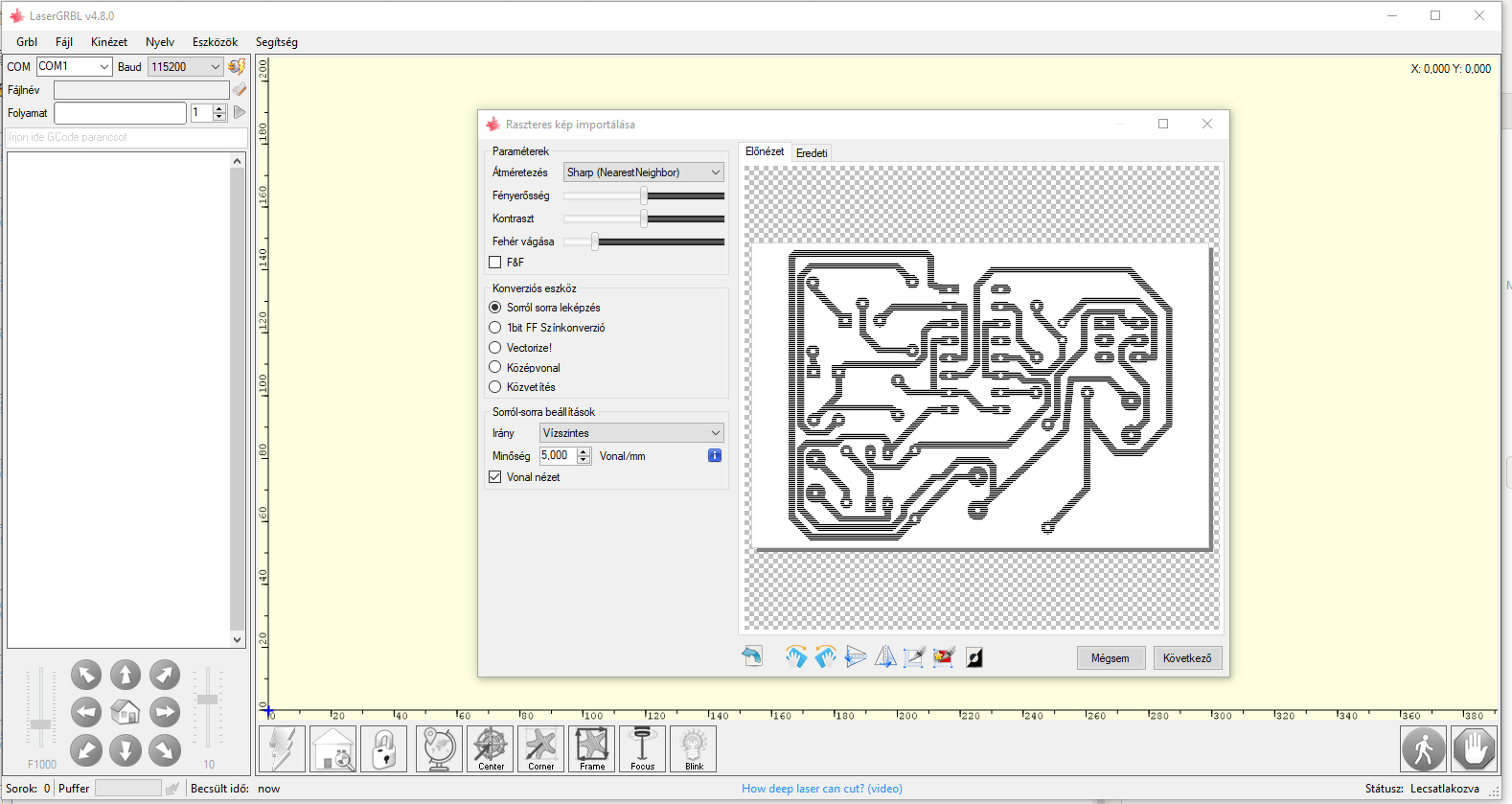Viewport: 1512px width, 804px height.
Task: Click the Fényerősség brightness slider
Action: tap(644, 195)
